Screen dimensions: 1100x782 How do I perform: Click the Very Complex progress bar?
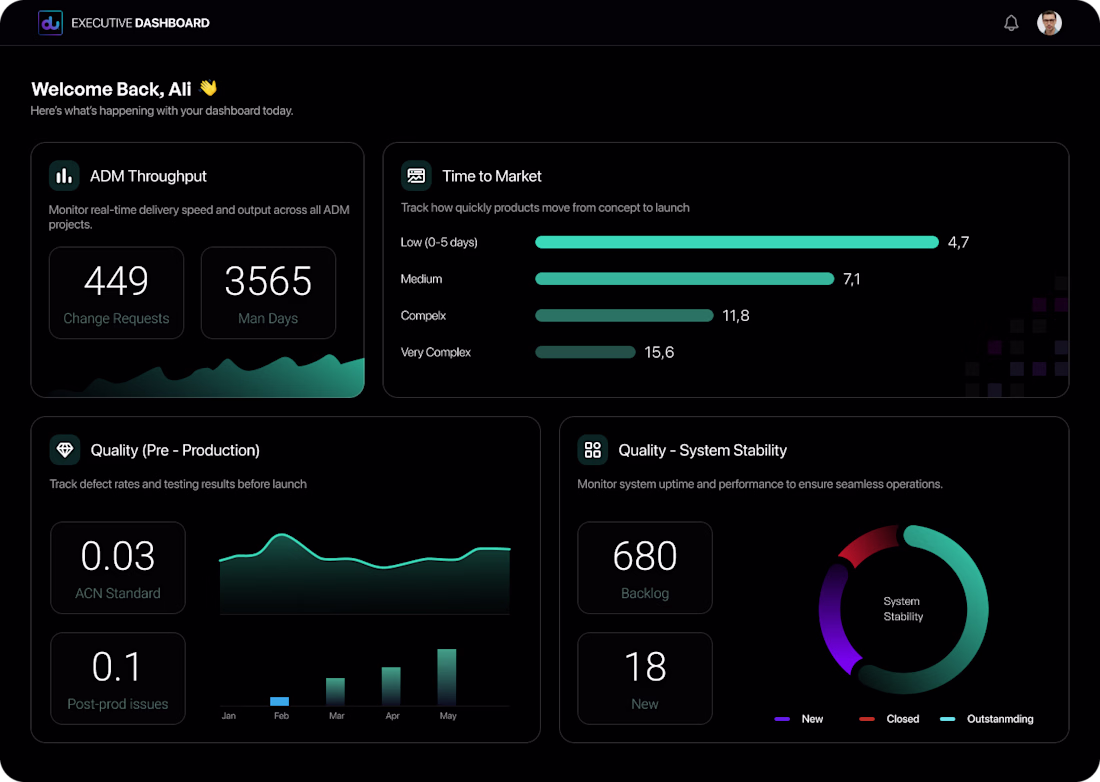click(585, 352)
